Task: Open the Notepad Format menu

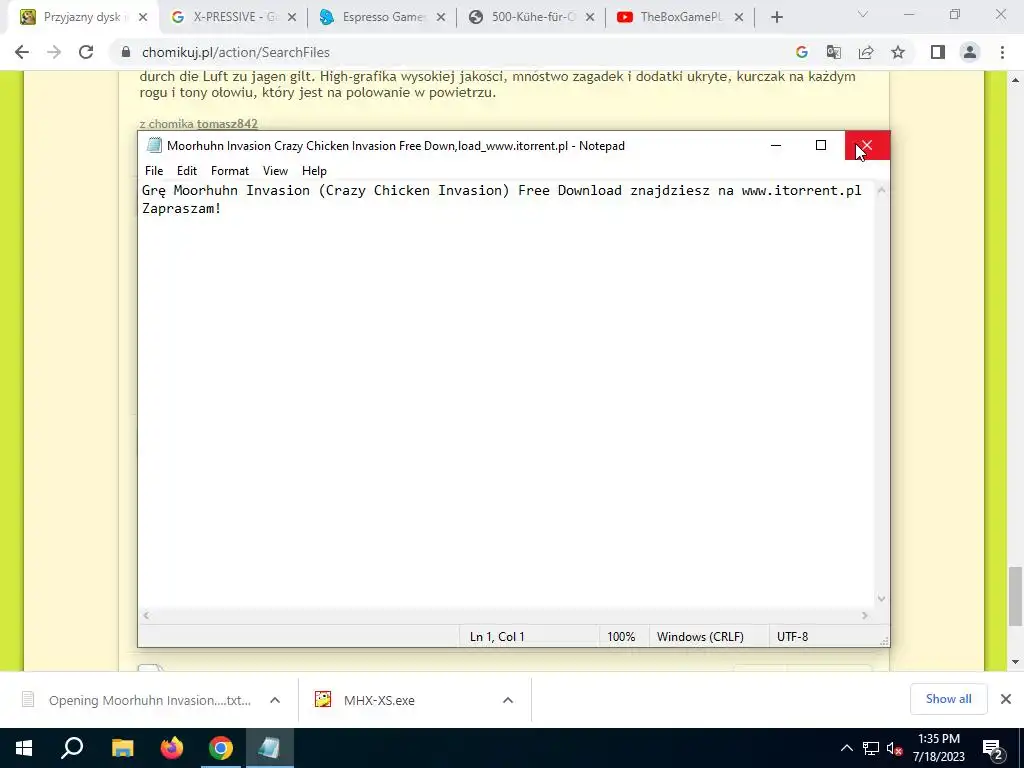Action: coord(230,170)
